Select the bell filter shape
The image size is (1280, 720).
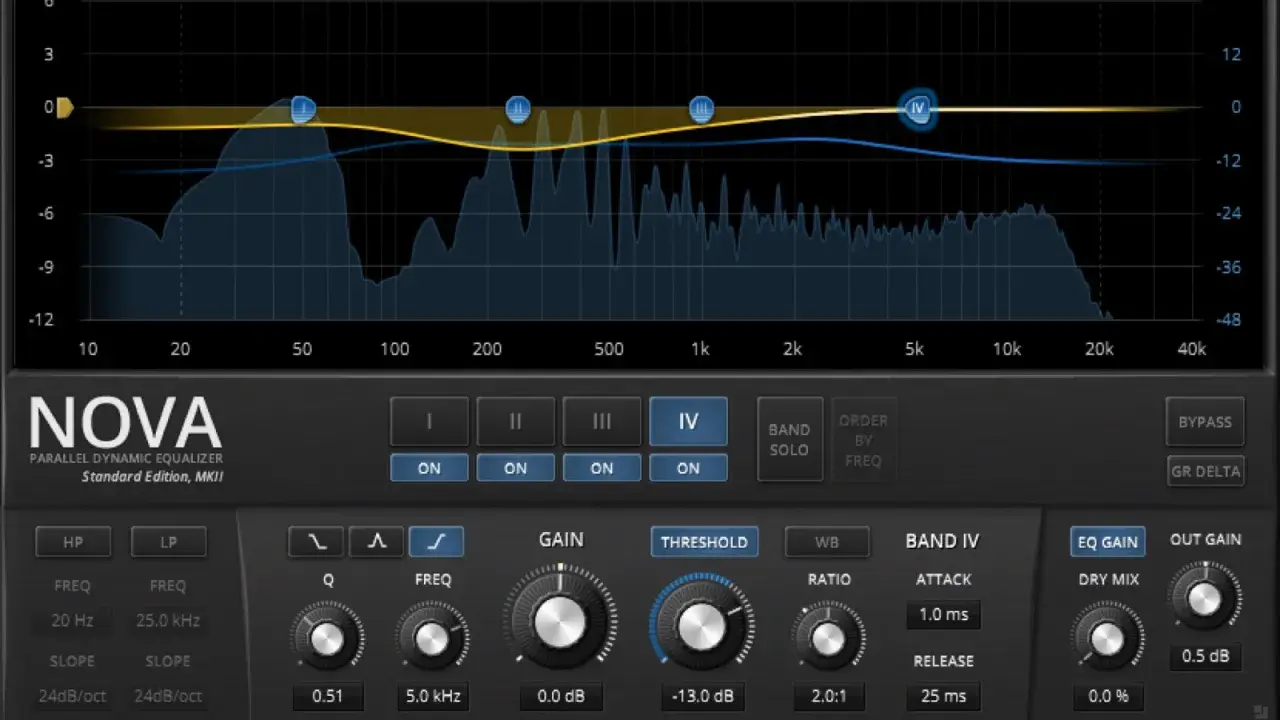(376, 542)
